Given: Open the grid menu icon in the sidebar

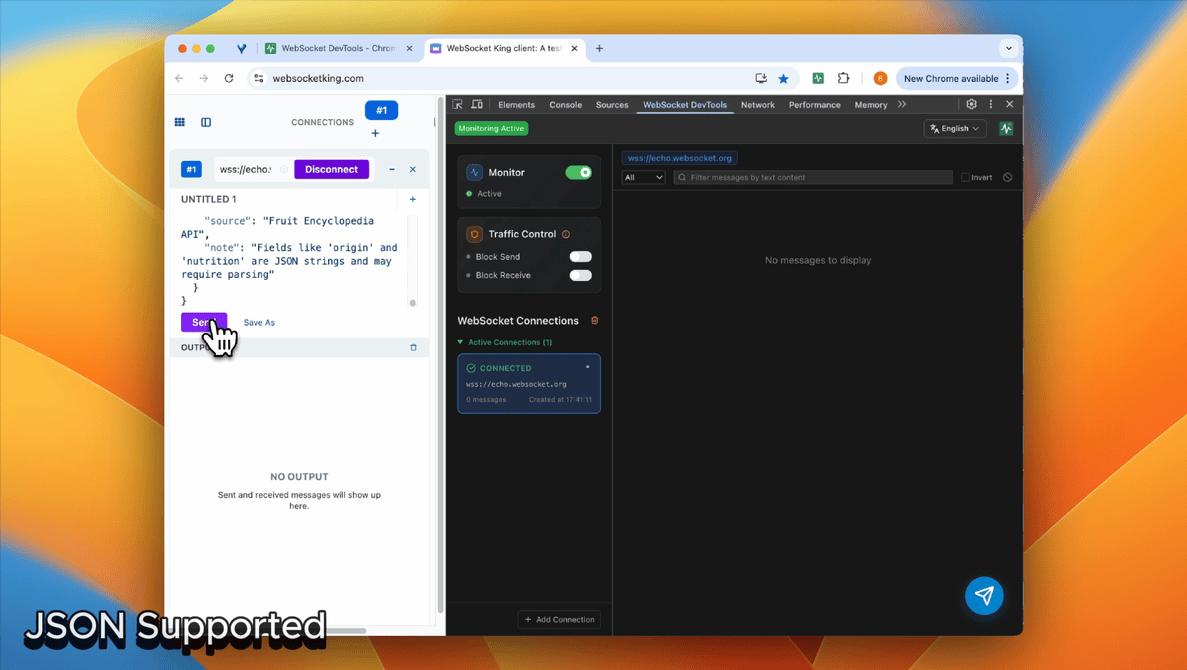Looking at the screenshot, I should click(180, 121).
